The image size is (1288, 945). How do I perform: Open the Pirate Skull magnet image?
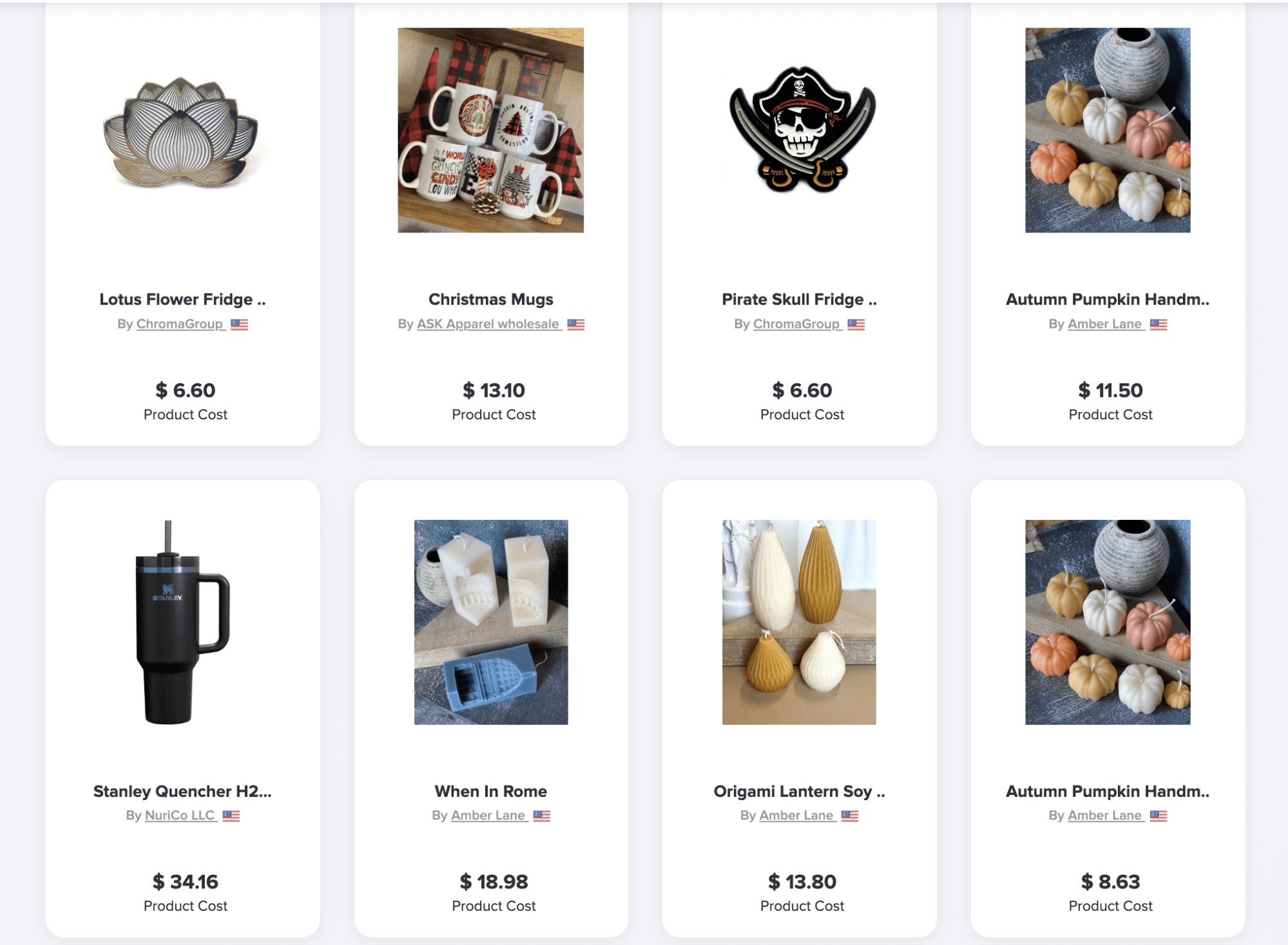(x=802, y=129)
